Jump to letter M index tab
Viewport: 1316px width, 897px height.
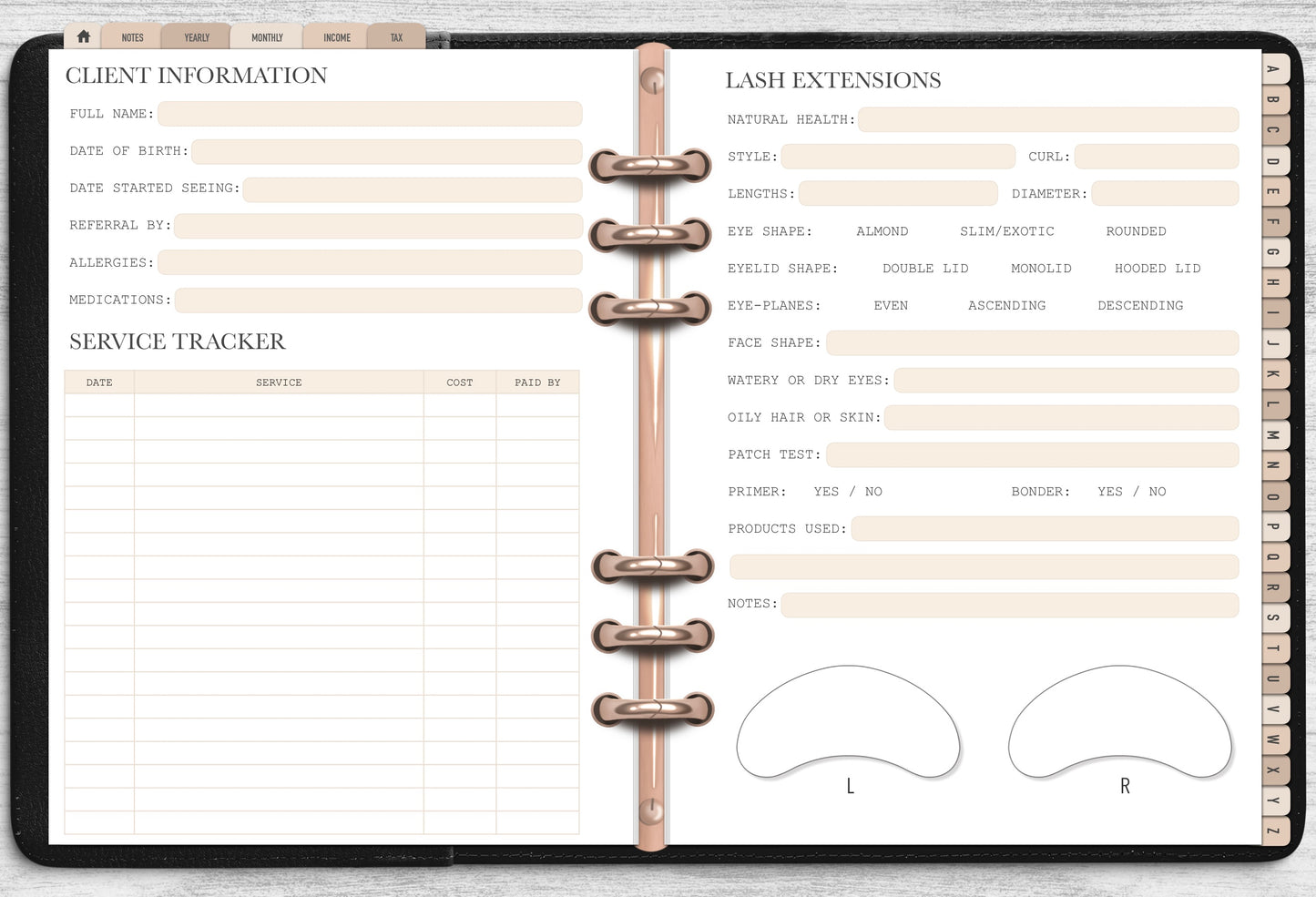(1273, 435)
